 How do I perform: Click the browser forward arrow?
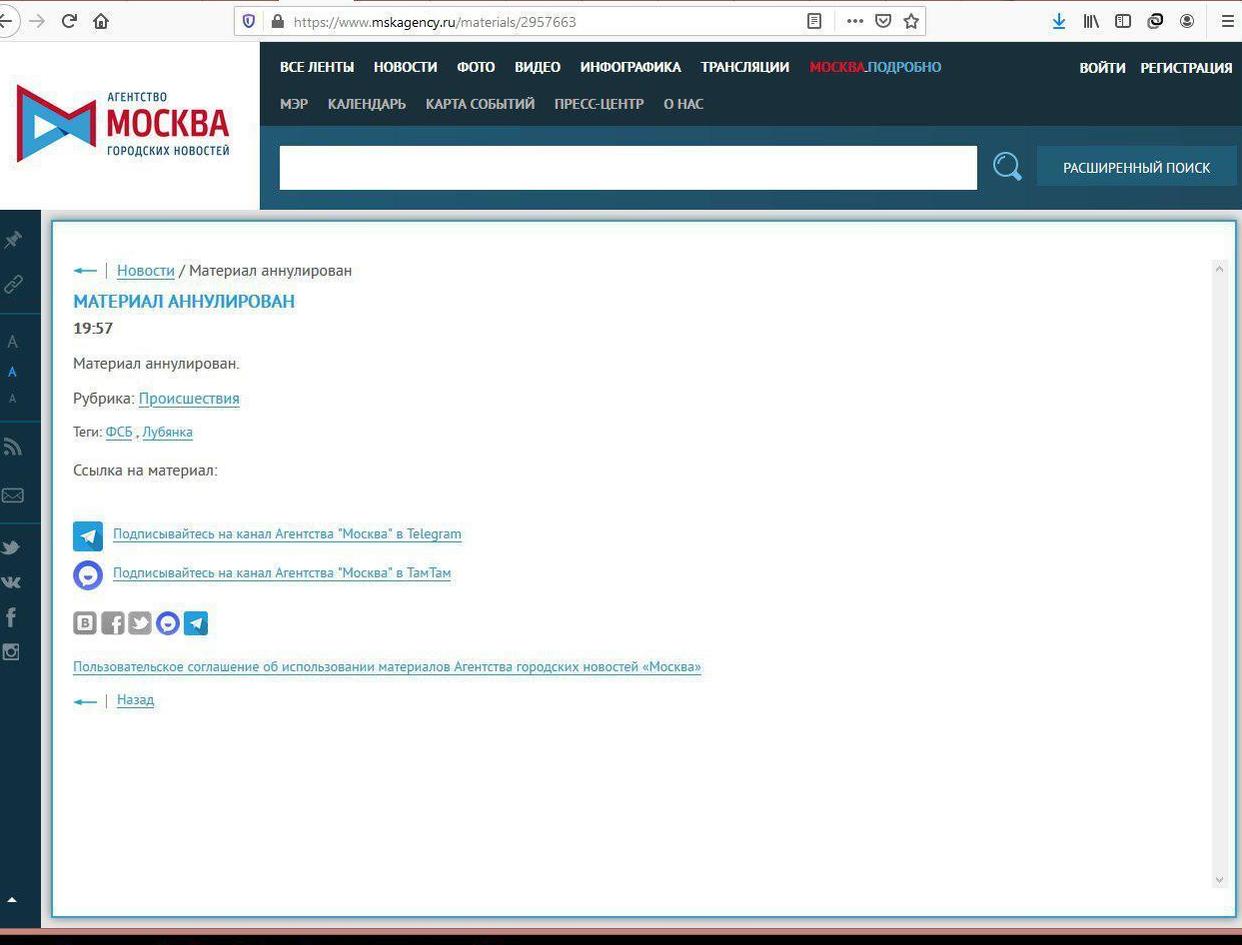pos(37,21)
